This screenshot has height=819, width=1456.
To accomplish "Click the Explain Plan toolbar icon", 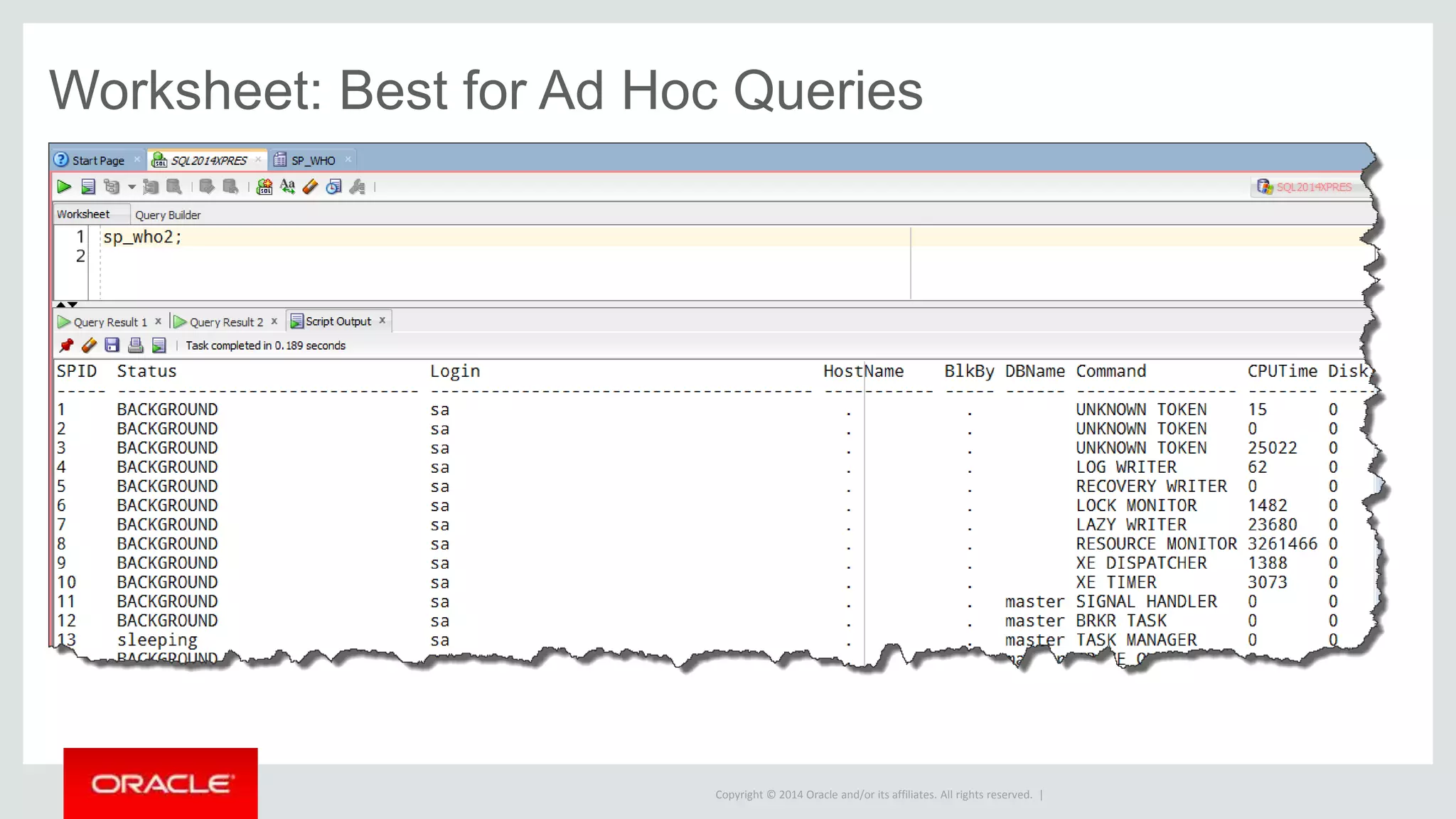I will 112,187.
